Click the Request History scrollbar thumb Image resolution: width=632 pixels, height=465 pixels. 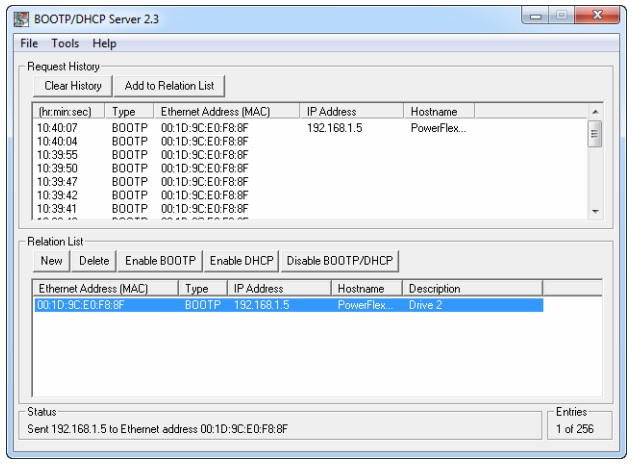595,134
